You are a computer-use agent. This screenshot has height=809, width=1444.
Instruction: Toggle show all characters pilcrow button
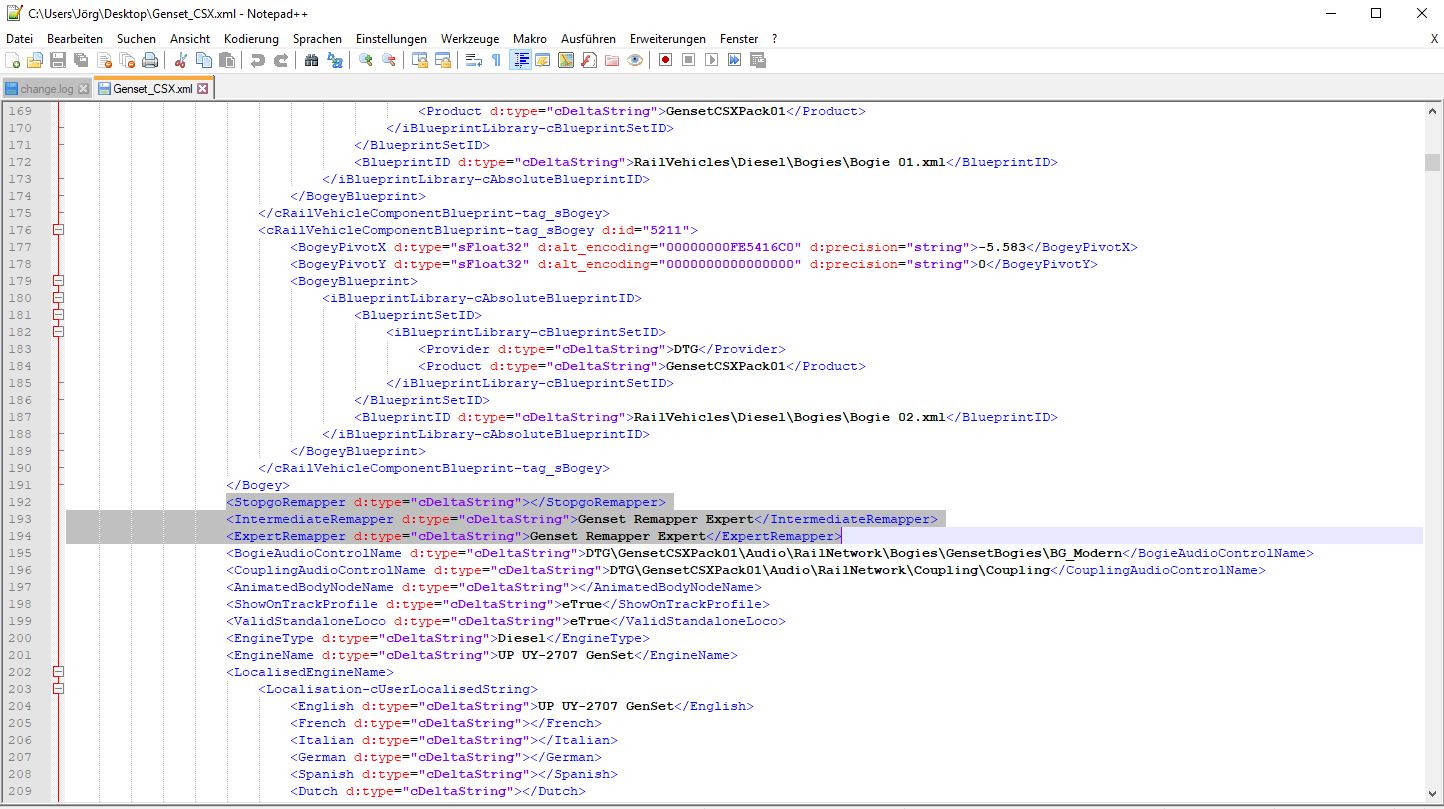[496, 60]
